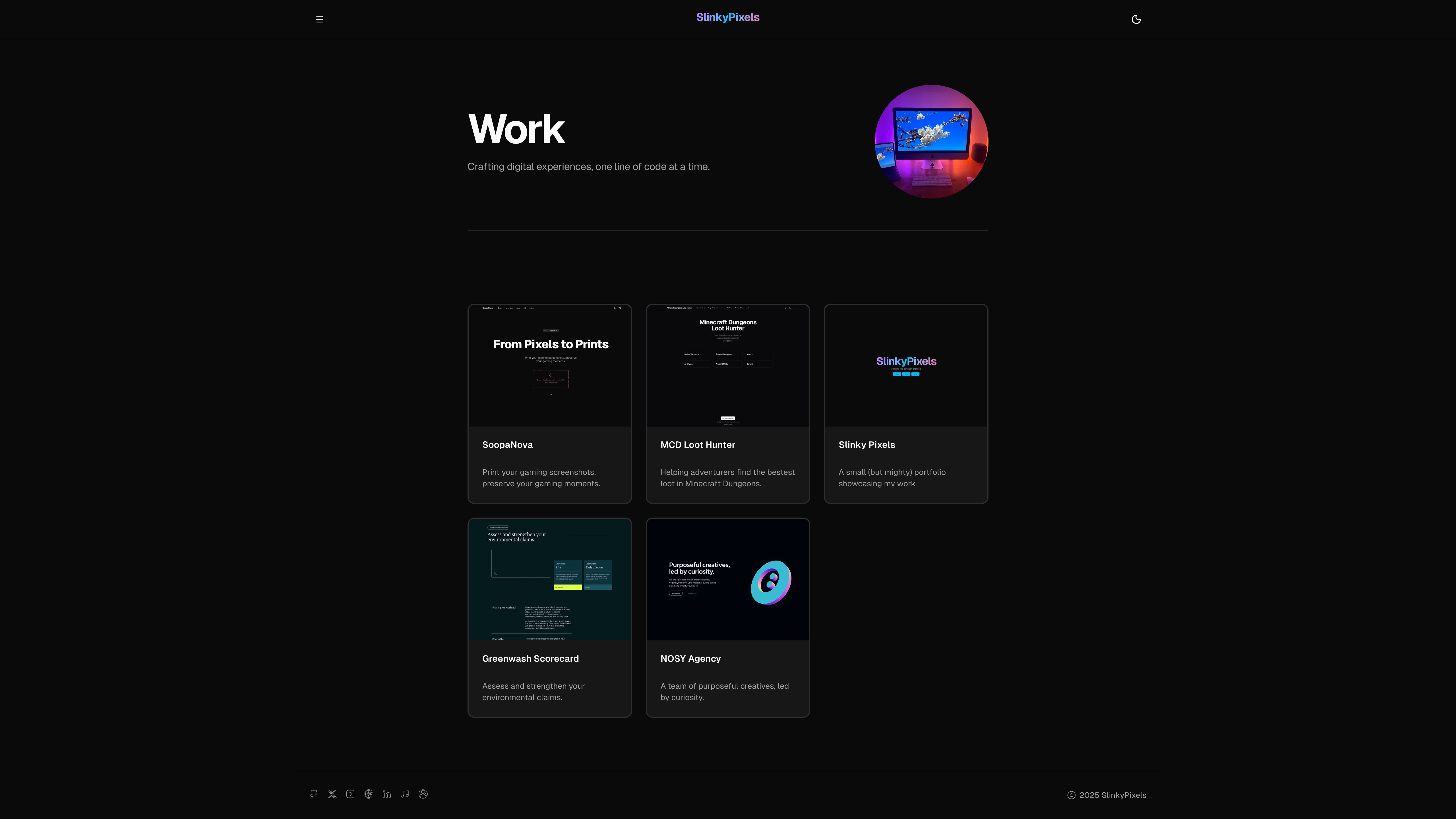The height and width of the screenshot is (819, 1456).
Task: Open the GitHub profile icon in footer
Action: [314, 794]
